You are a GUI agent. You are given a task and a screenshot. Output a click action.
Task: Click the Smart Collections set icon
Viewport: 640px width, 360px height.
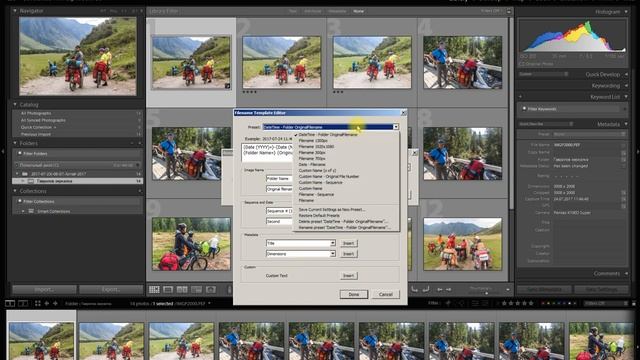click(x=31, y=211)
